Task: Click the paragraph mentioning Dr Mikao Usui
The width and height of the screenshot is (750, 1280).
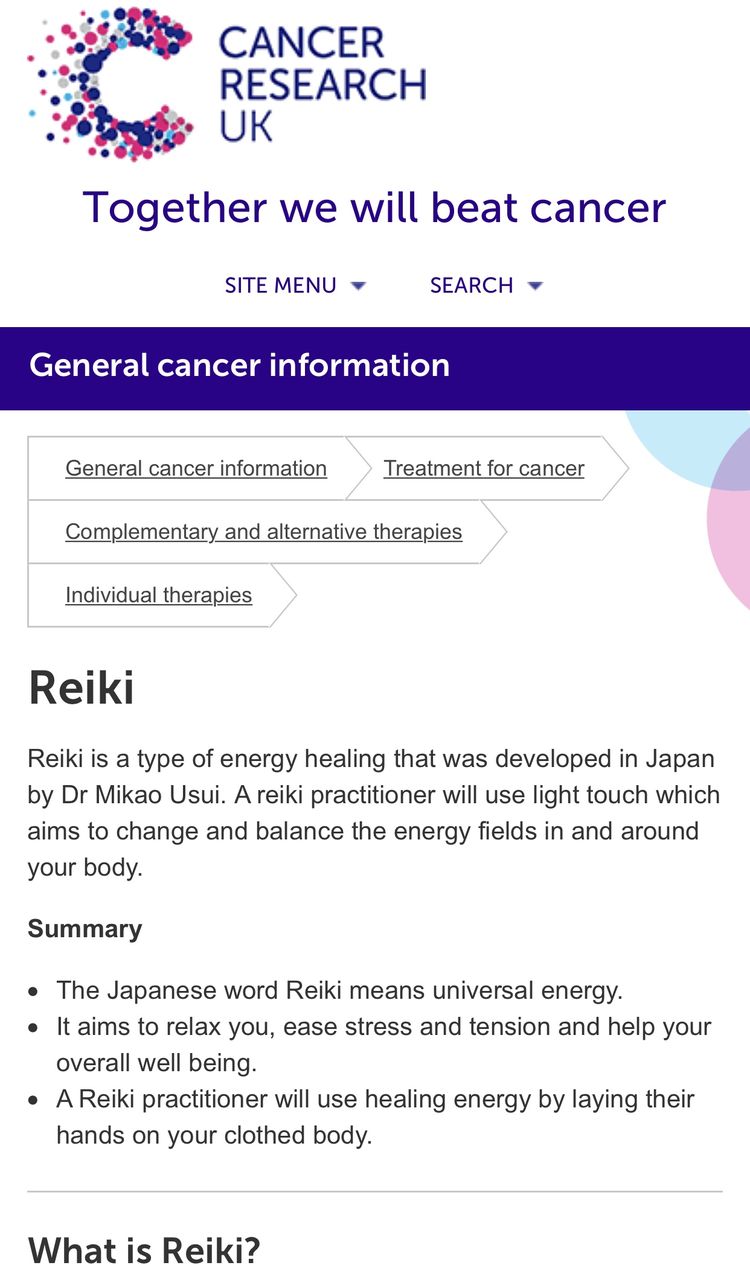Action: coord(374,813)
